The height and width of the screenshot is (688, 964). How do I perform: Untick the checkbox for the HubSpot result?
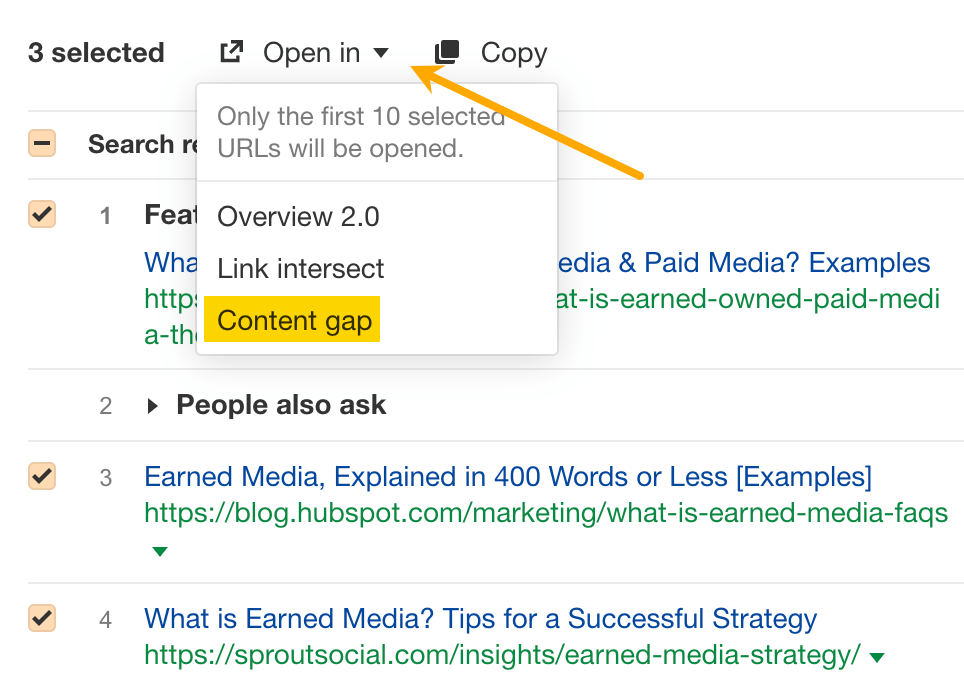[41, 477]
